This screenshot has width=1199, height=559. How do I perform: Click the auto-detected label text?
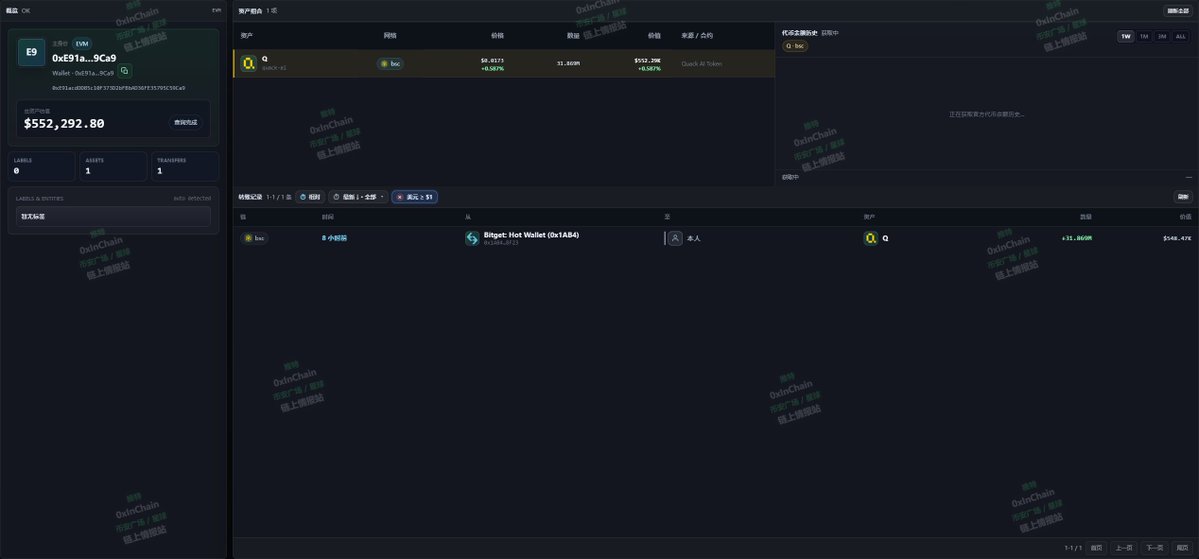coord(192,199)
